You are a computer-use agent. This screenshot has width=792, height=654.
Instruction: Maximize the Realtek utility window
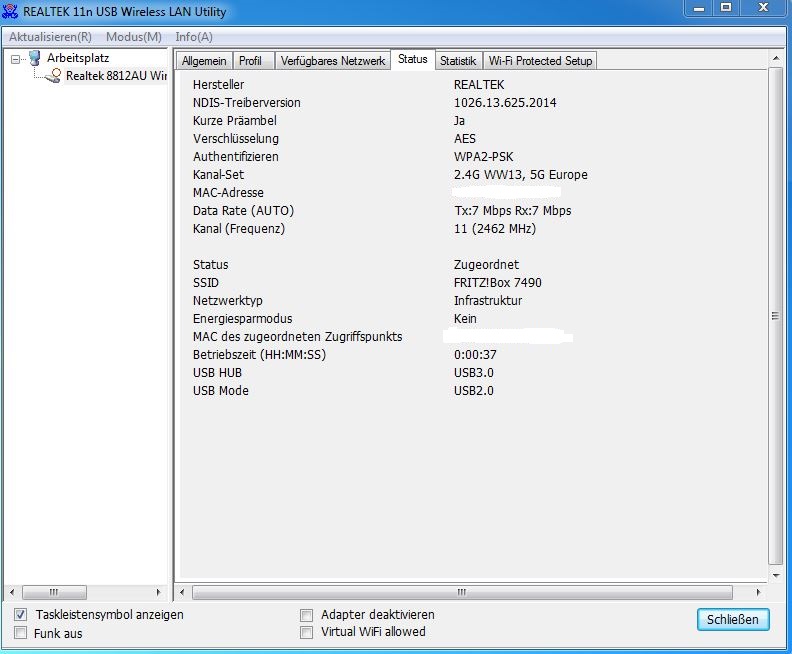pyautogui.click(x=726, y=8)
